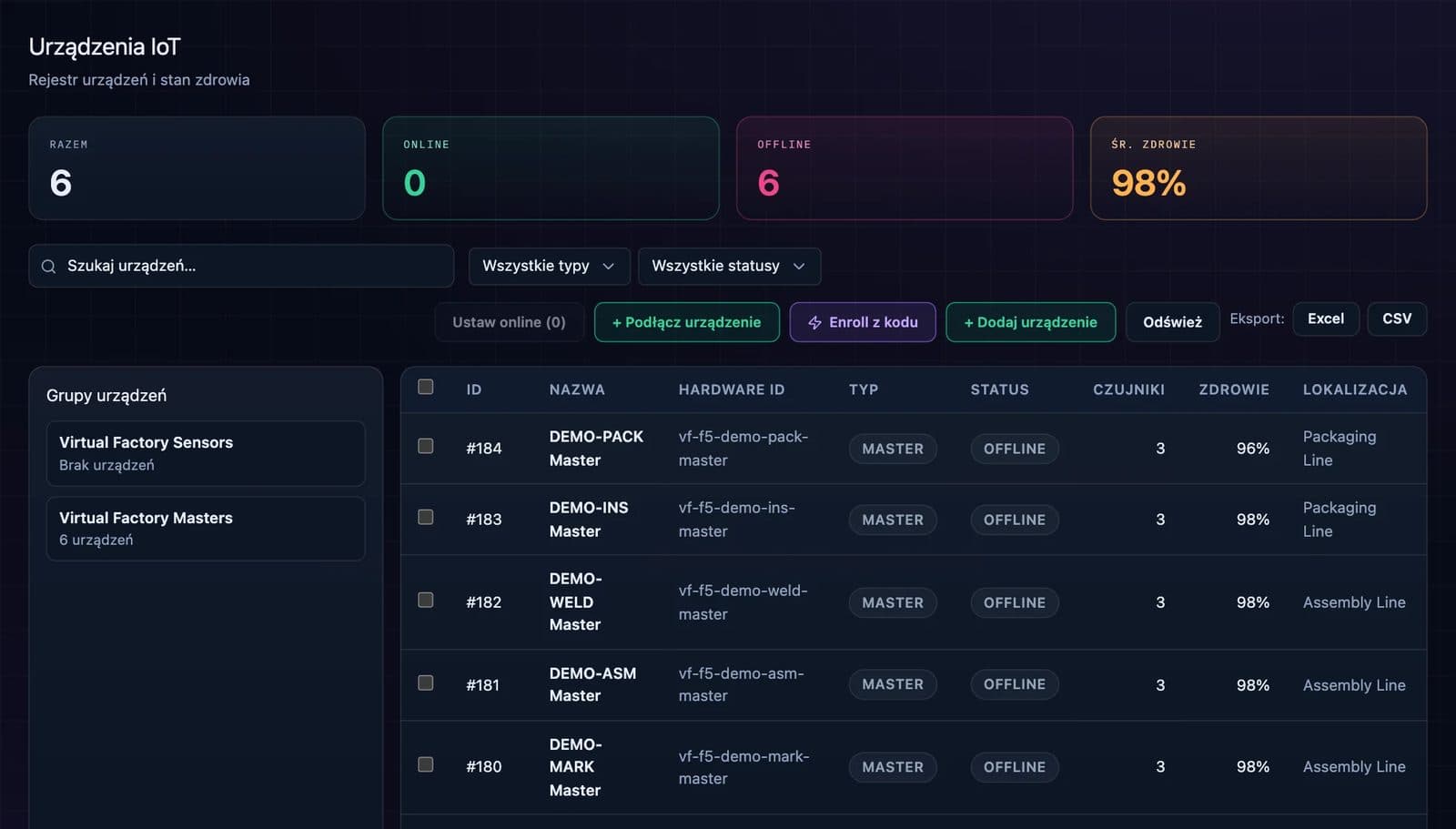This screenshot has width=1456, height=829.
Task: Expand the Wszystkie statusy dropdown
Action: tap(729, 266)
